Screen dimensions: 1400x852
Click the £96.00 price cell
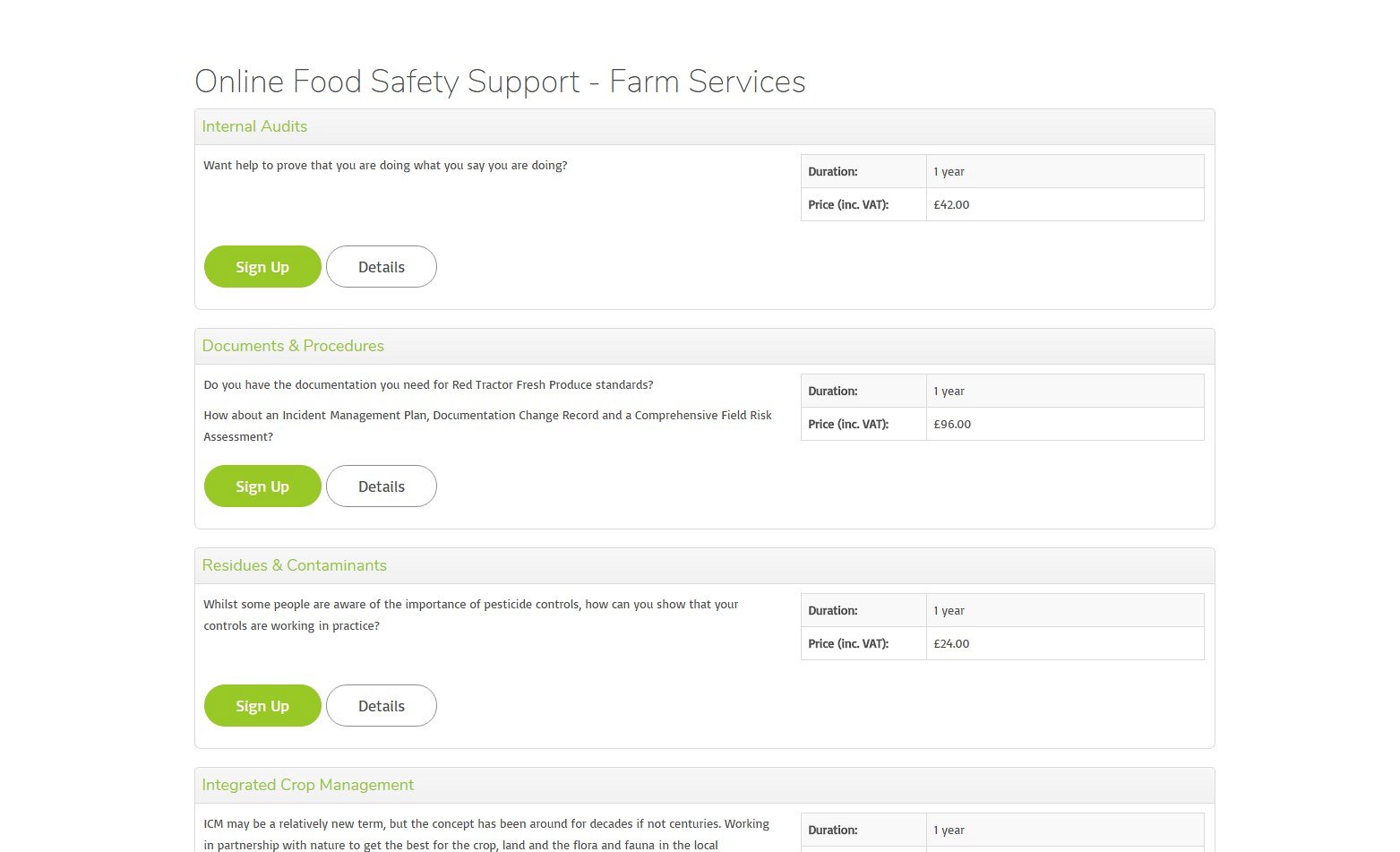point(951,424)
